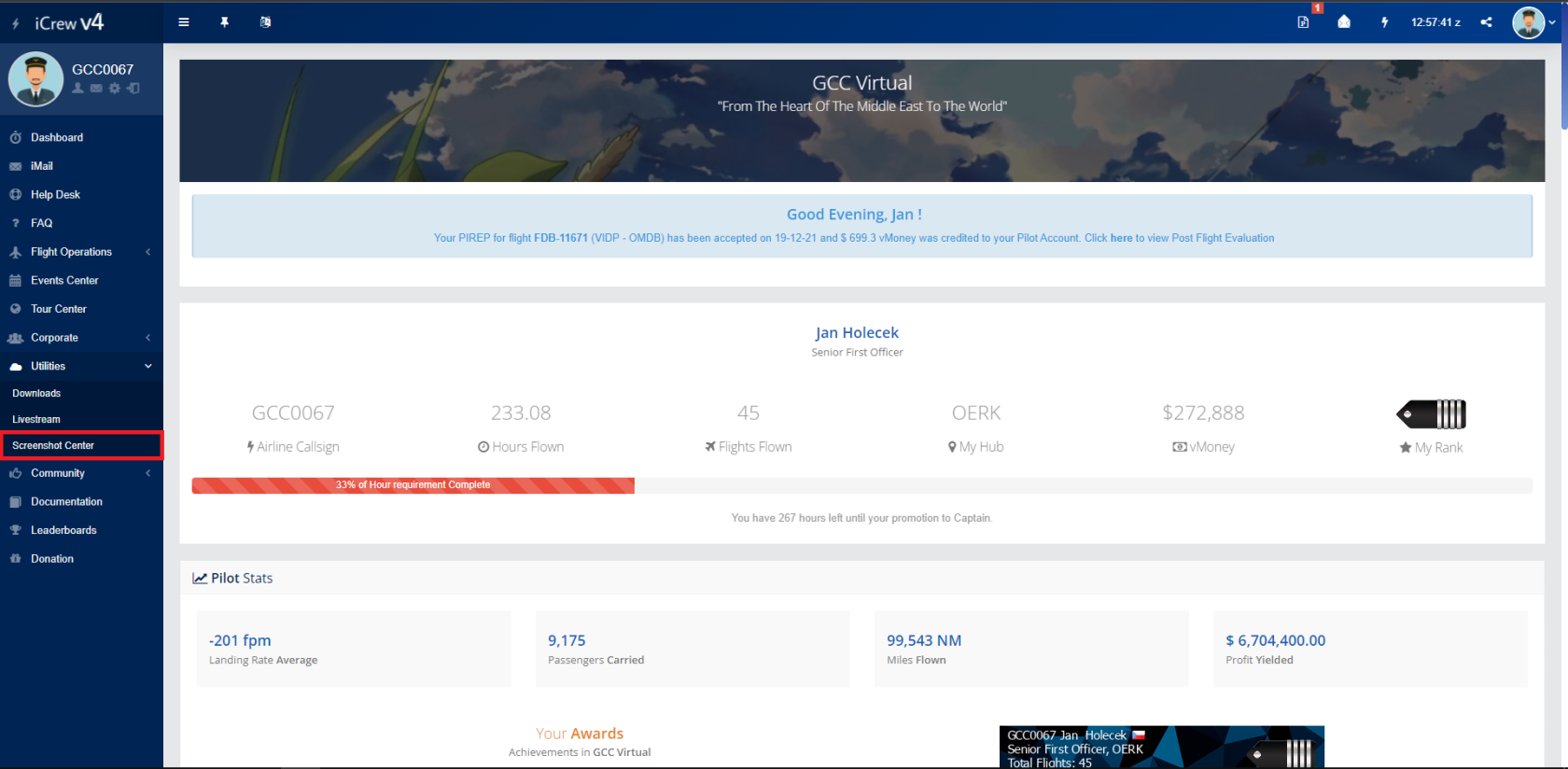This screenshot has height=769, width=1568.
Task: Click the Your Awards heading
Action: tap(580, 734)
